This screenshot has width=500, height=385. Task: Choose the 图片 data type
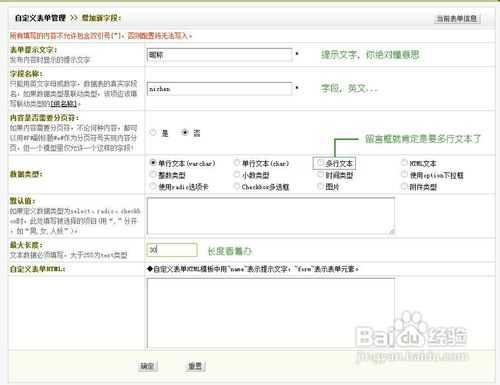320,186
